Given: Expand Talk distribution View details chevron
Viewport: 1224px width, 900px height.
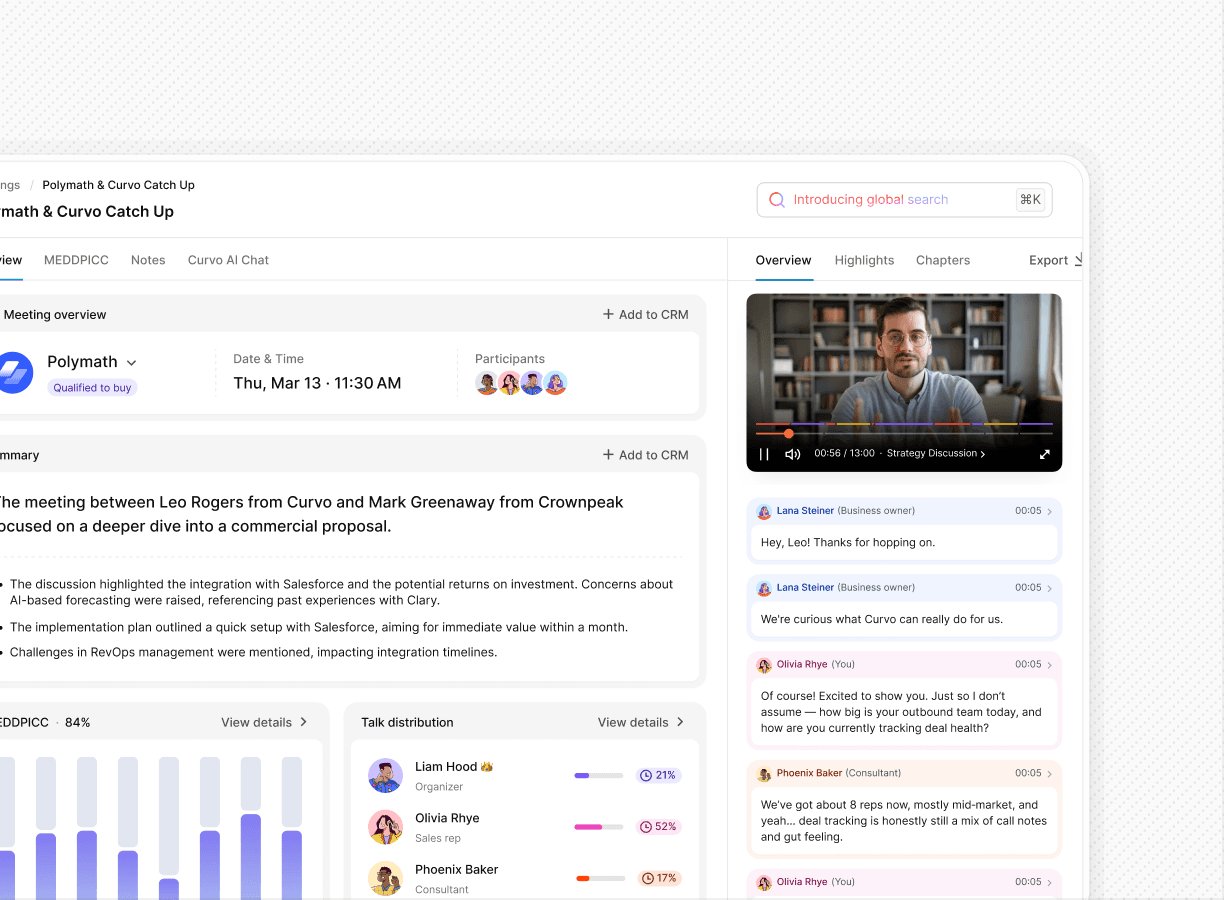Looking at the screenshot, I should click(680, 722).
